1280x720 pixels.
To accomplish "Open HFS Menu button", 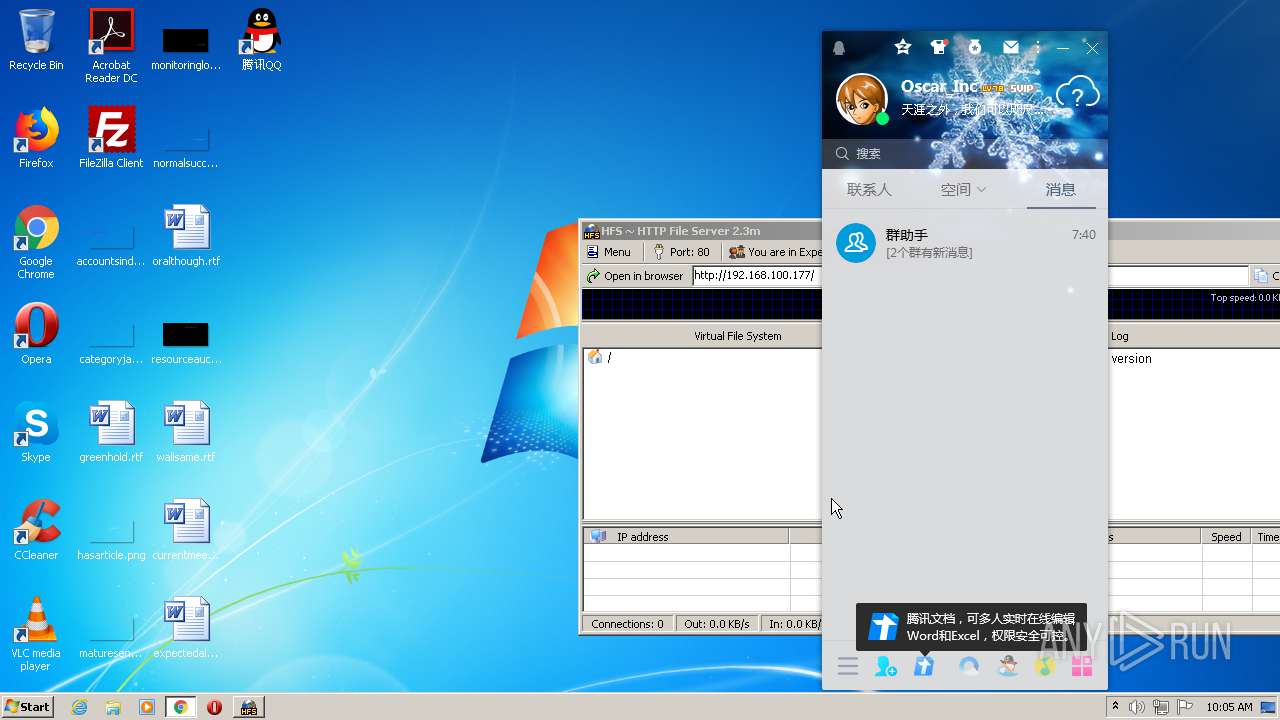I will 609,252.
